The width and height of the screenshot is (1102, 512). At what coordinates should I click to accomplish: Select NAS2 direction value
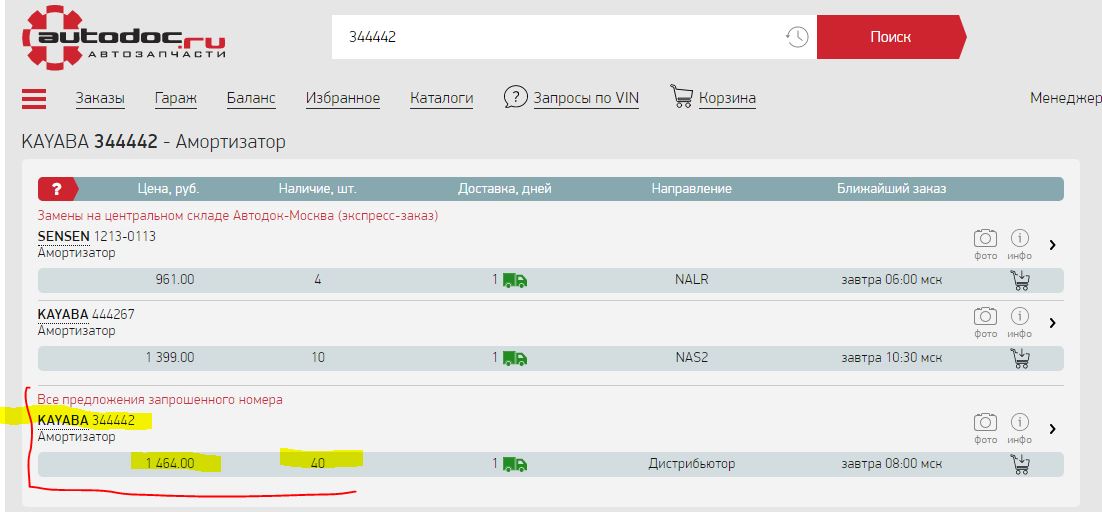click(x=692, y=357)
